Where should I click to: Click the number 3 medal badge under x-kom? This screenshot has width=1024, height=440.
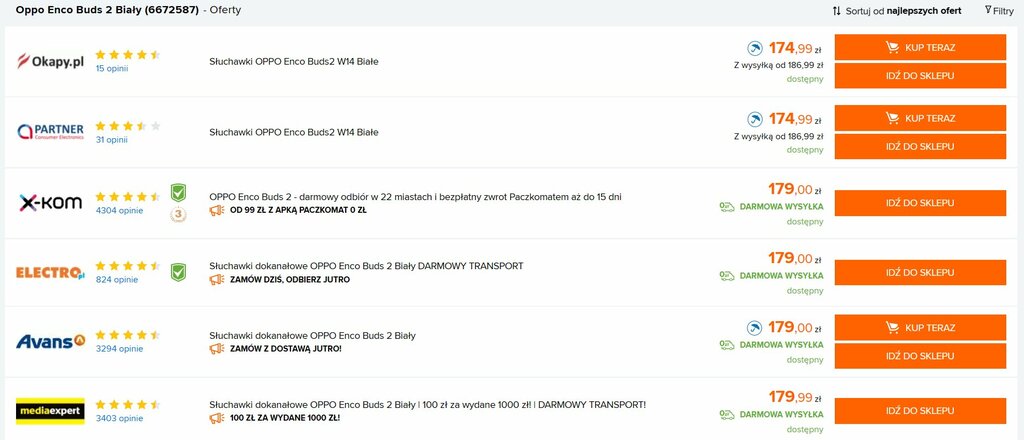178,215
